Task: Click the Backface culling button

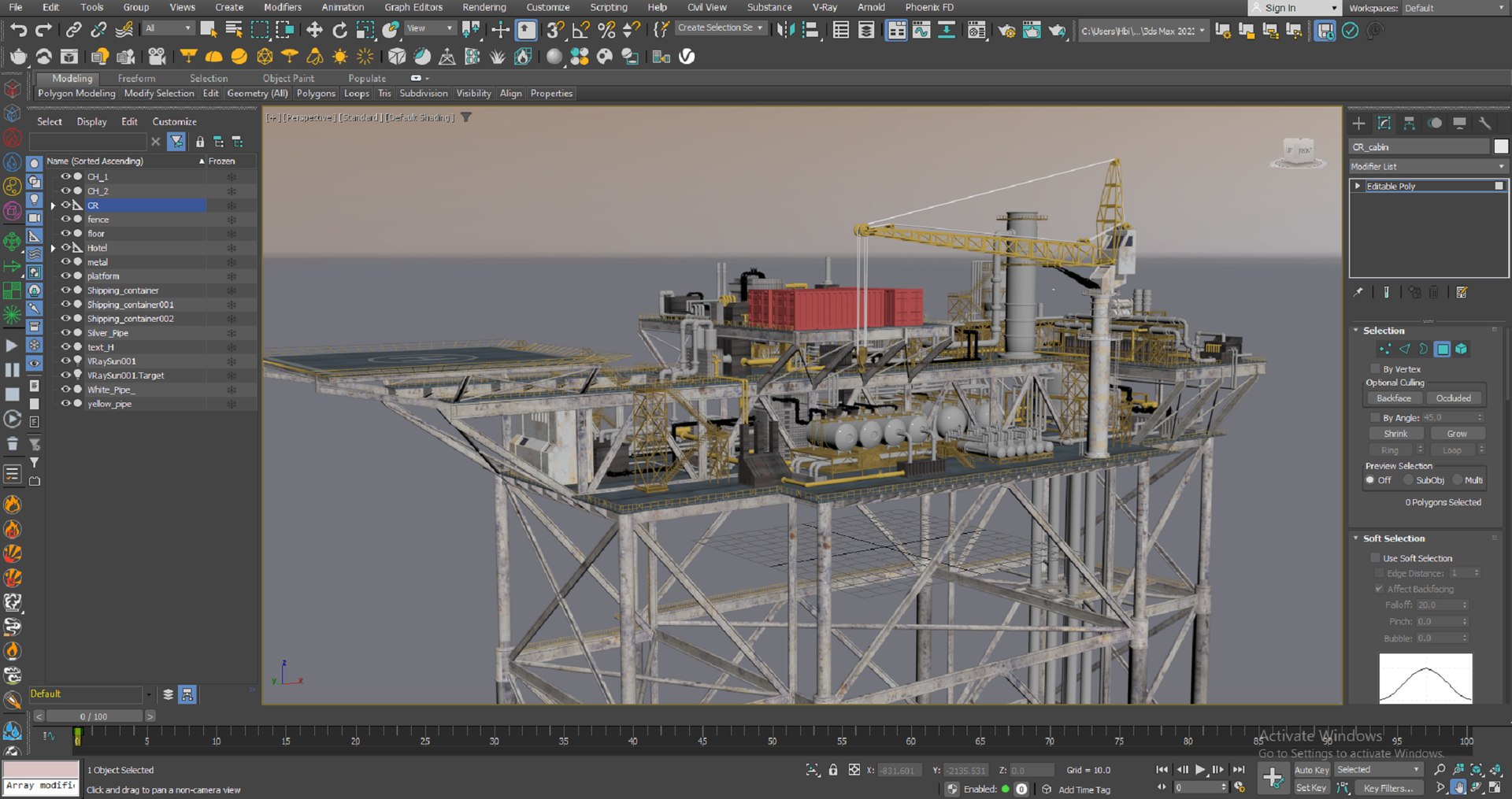Action: point(1394,398)
